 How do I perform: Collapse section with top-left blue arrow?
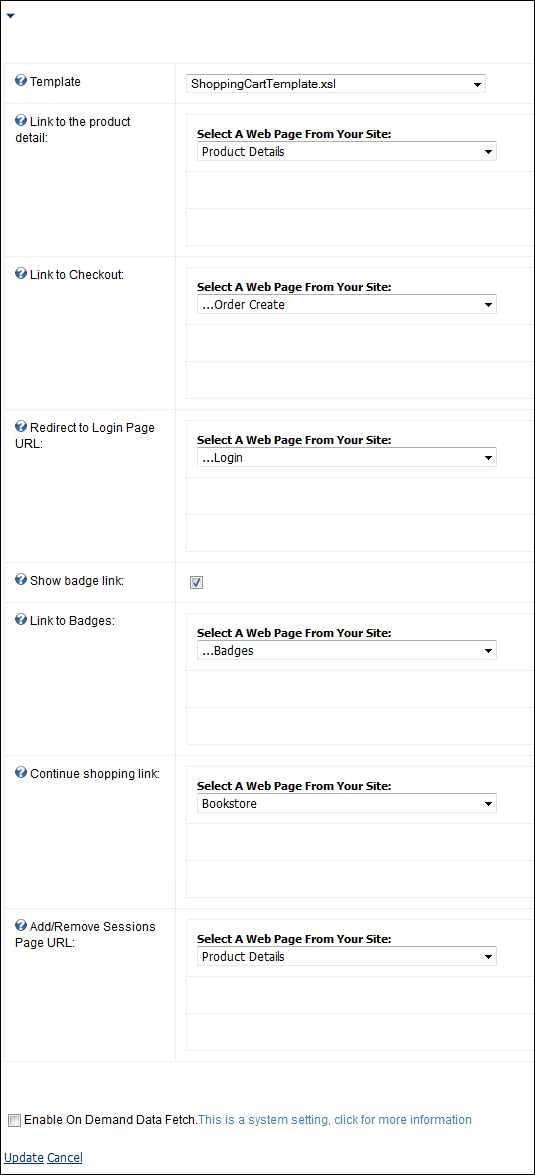(x=10, y=16)
